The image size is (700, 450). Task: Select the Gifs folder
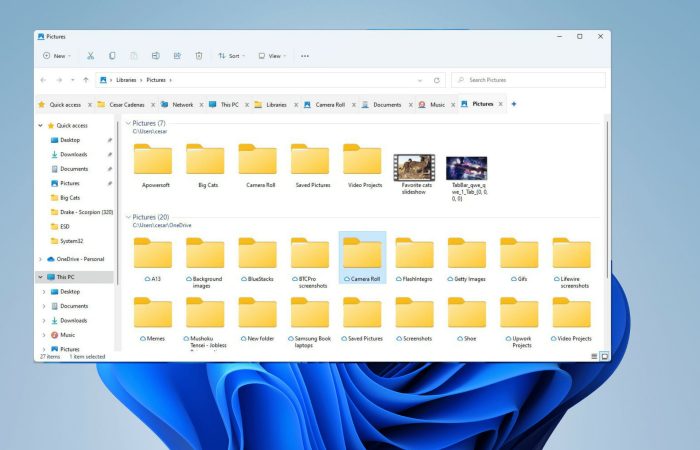(519, 259)
